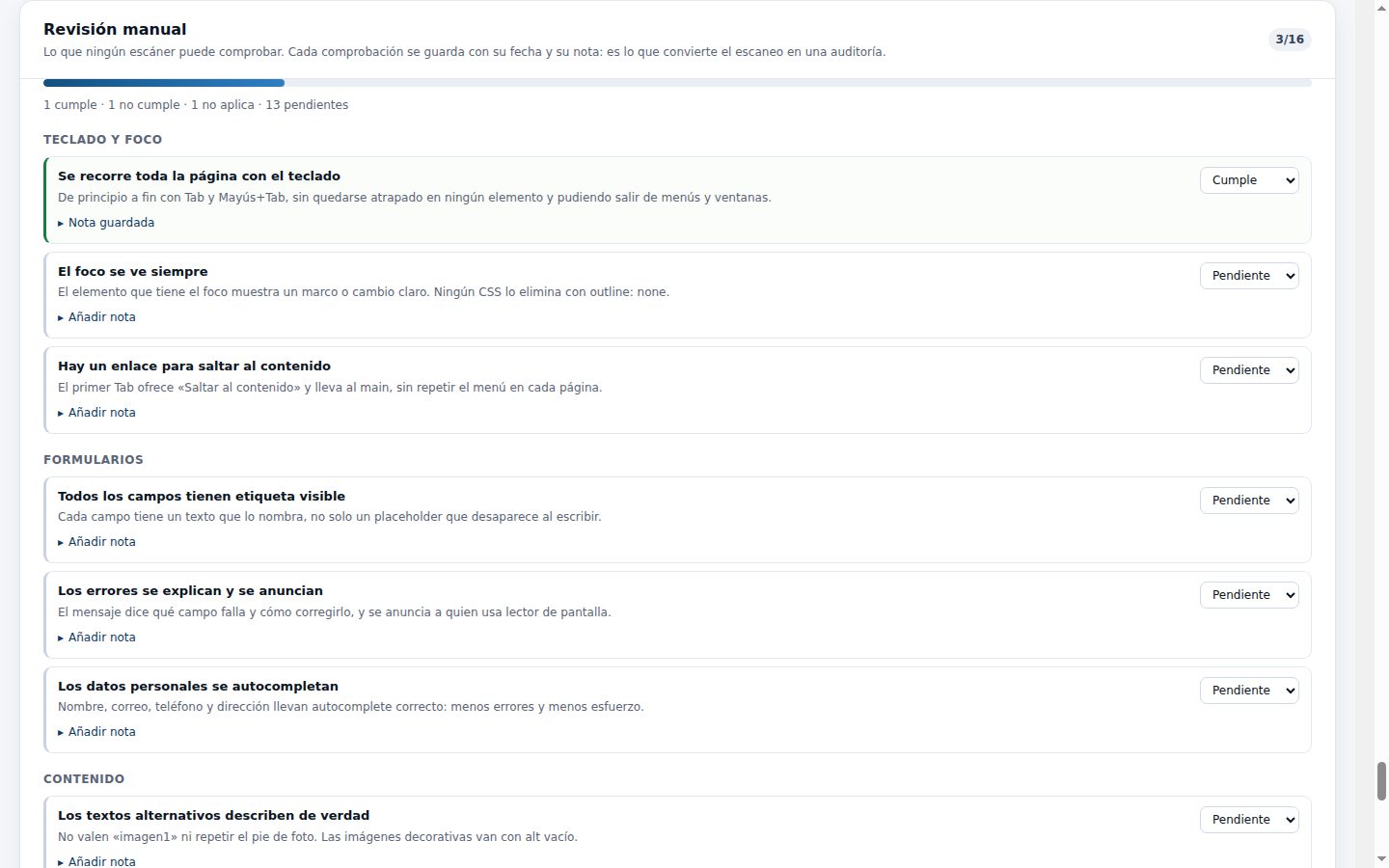This screenshot has width=1389, height=868.
Task: Open status dropdown for visible label fields check
Action: pos(1249,501)
